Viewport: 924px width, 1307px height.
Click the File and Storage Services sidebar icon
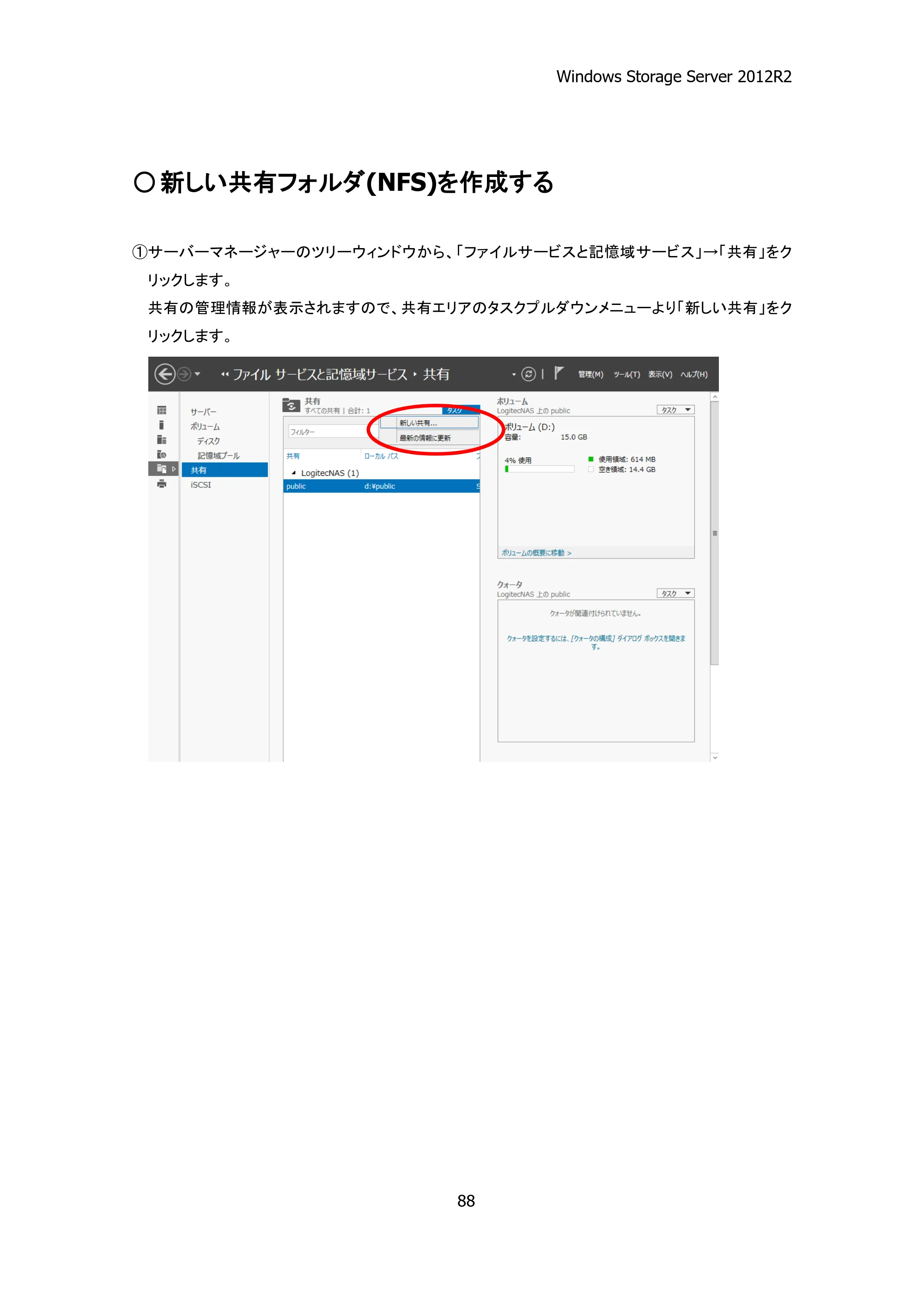pyautogui.click(x=162, y=468)
